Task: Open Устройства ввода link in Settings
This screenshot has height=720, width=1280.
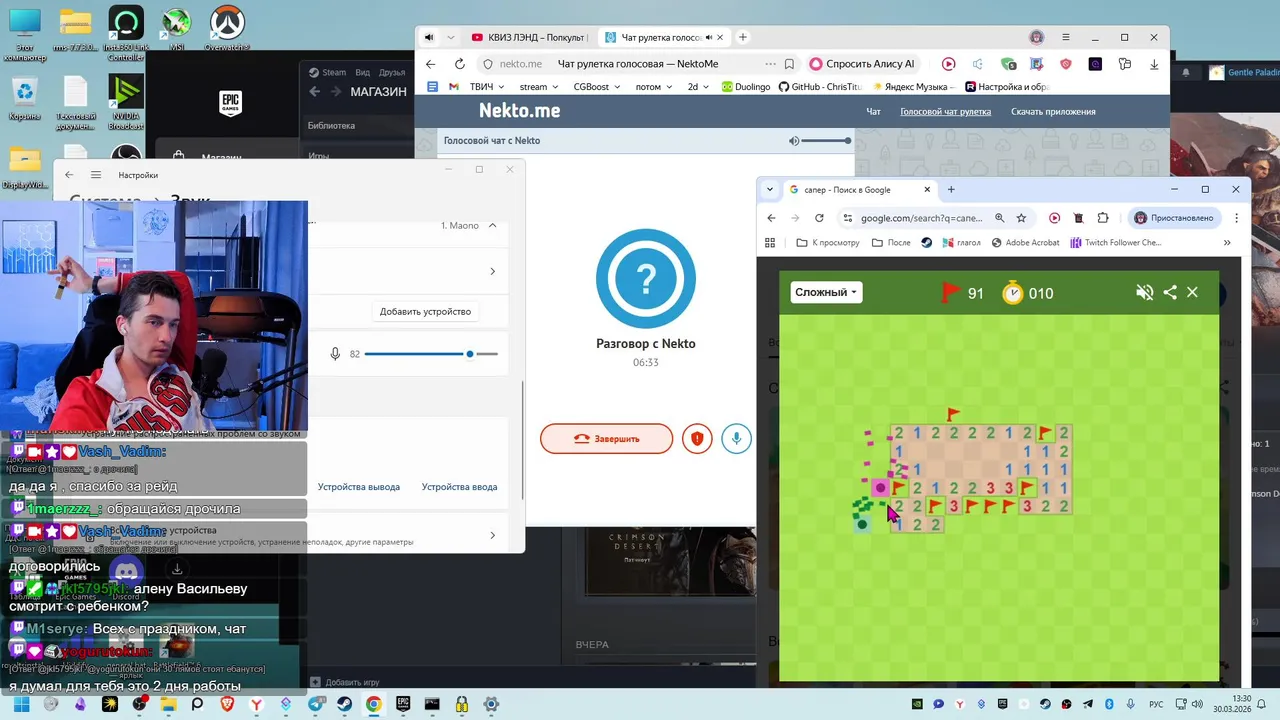Action: tap(459, 487)
